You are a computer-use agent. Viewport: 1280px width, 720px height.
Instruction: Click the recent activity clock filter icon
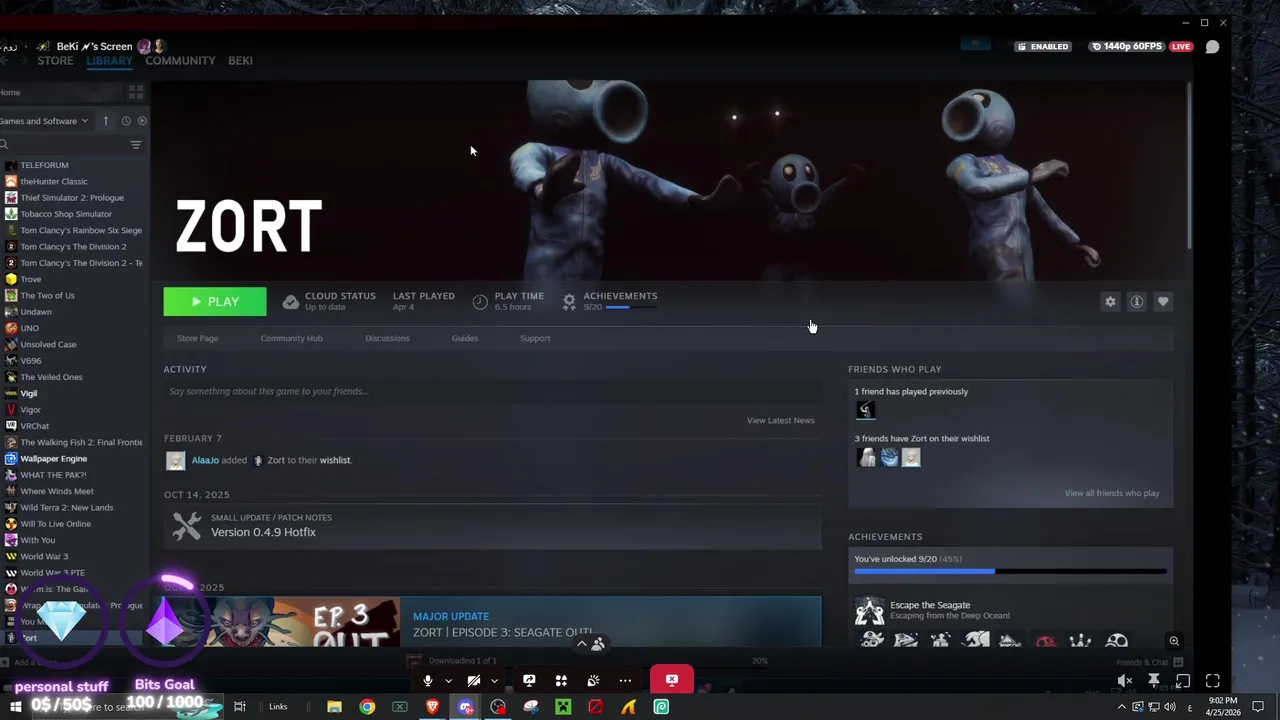126,121
